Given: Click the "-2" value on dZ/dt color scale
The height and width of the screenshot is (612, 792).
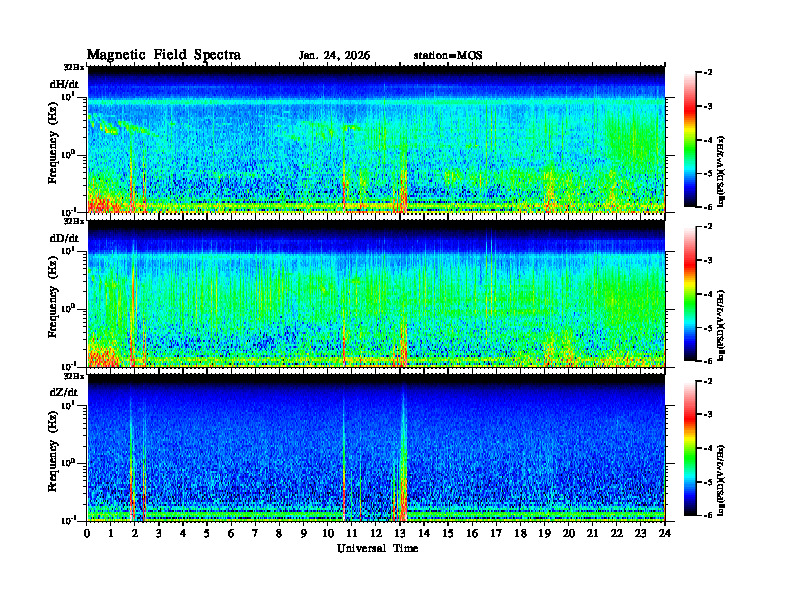Looking at the screenshot, I should [708, 381].
